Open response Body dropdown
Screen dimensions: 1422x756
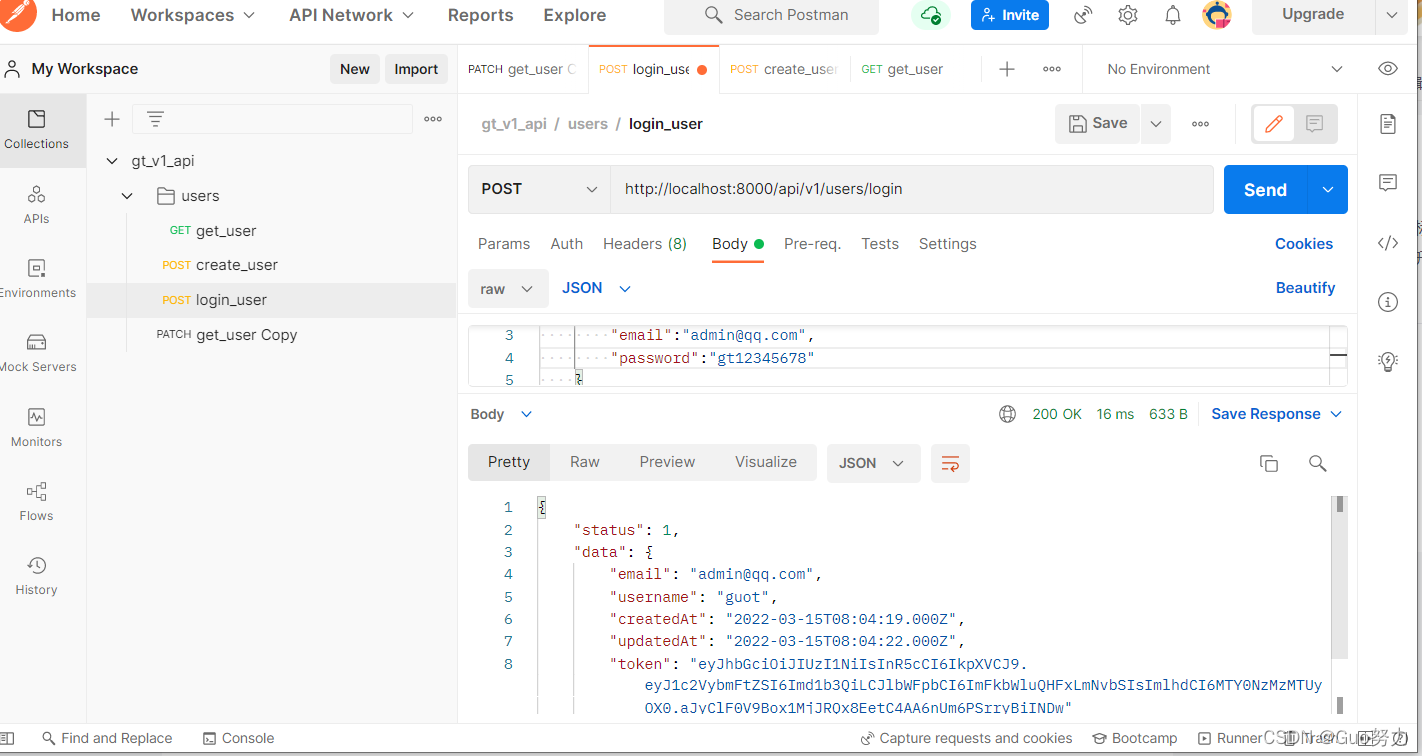502,414
